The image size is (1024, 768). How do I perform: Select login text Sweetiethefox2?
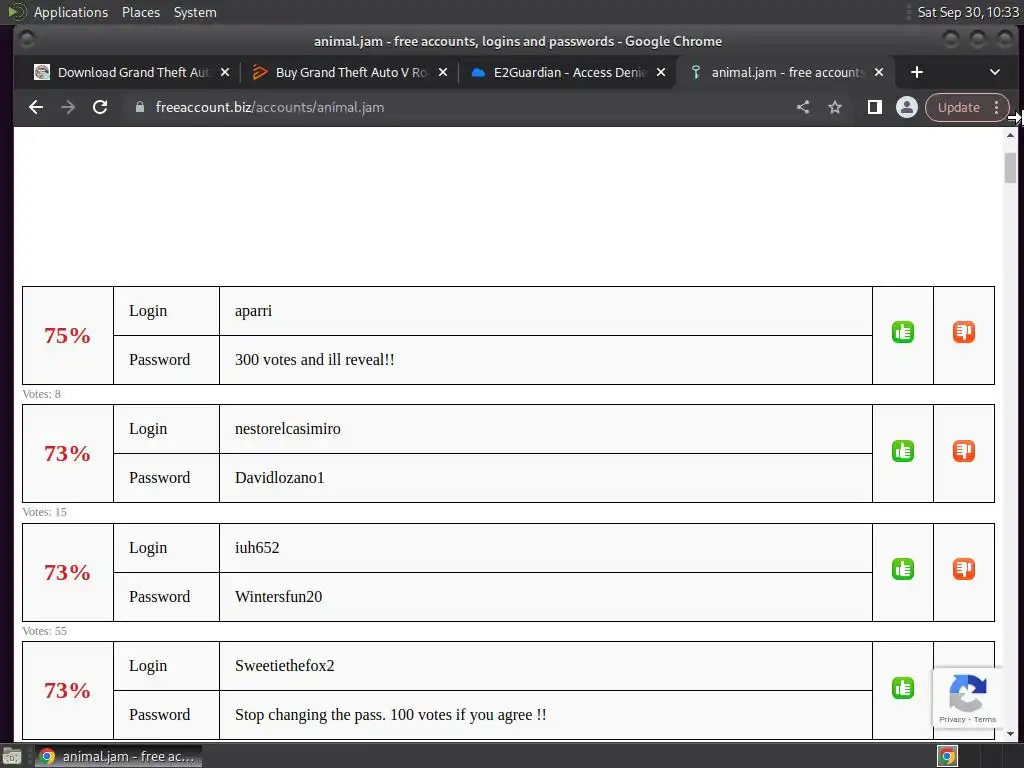click(x=285, y=665)
